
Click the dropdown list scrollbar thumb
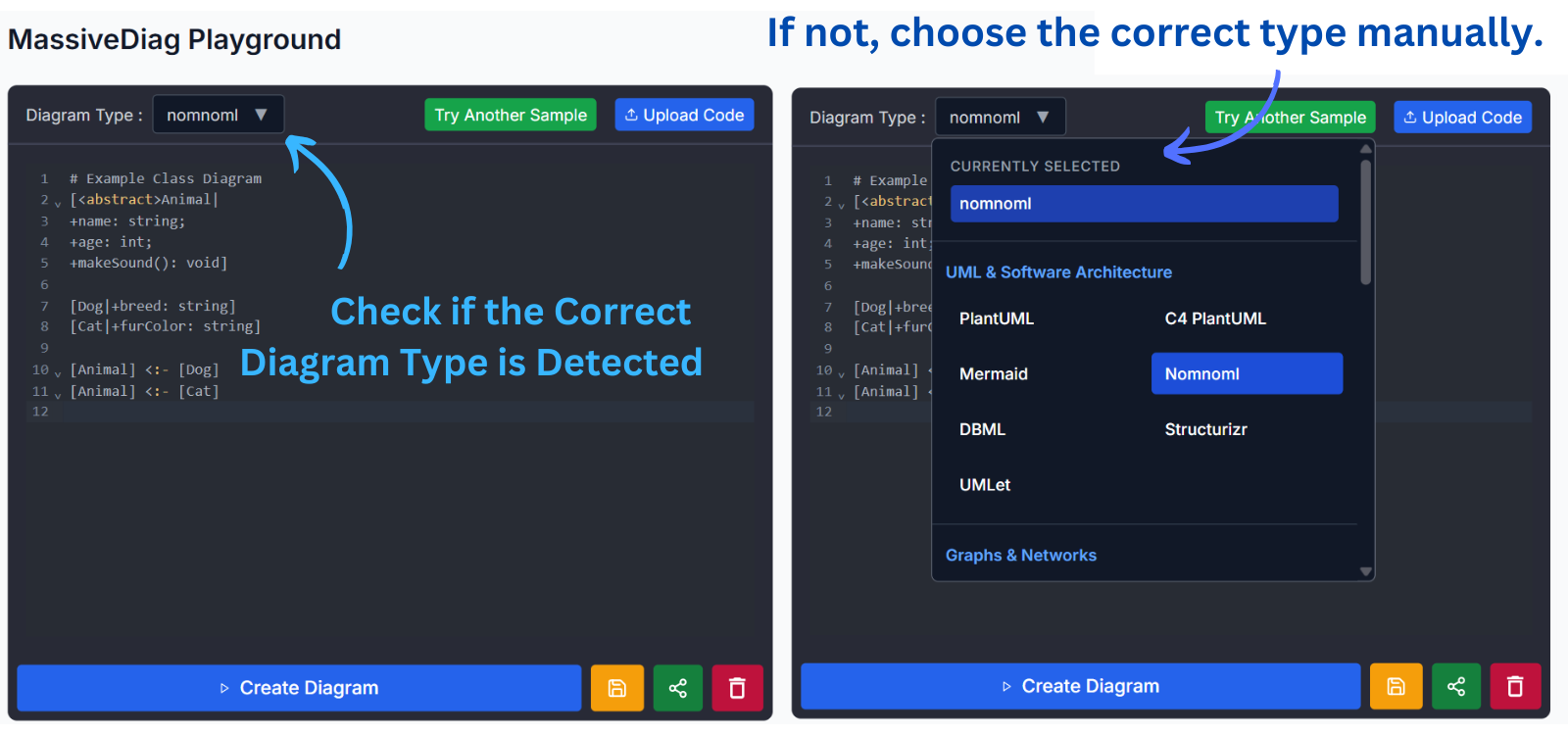click(1365, 222)
